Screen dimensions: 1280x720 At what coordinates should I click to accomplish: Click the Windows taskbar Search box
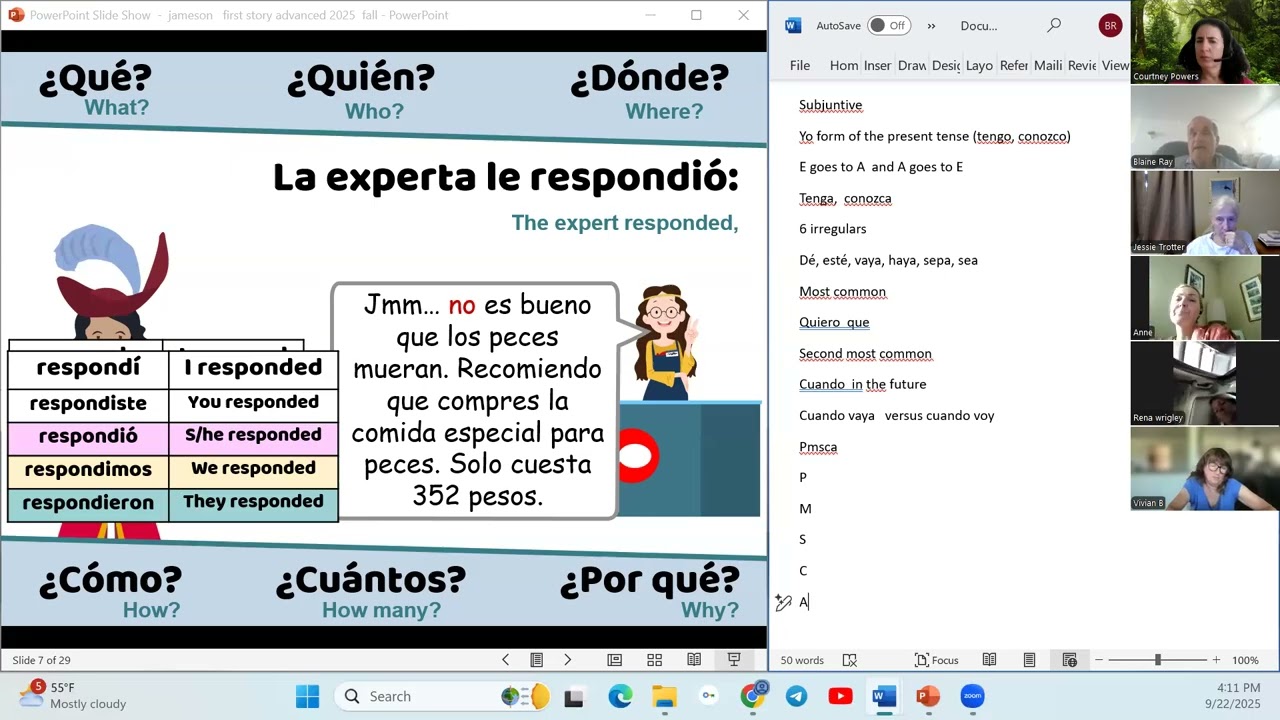pos(440,696)
